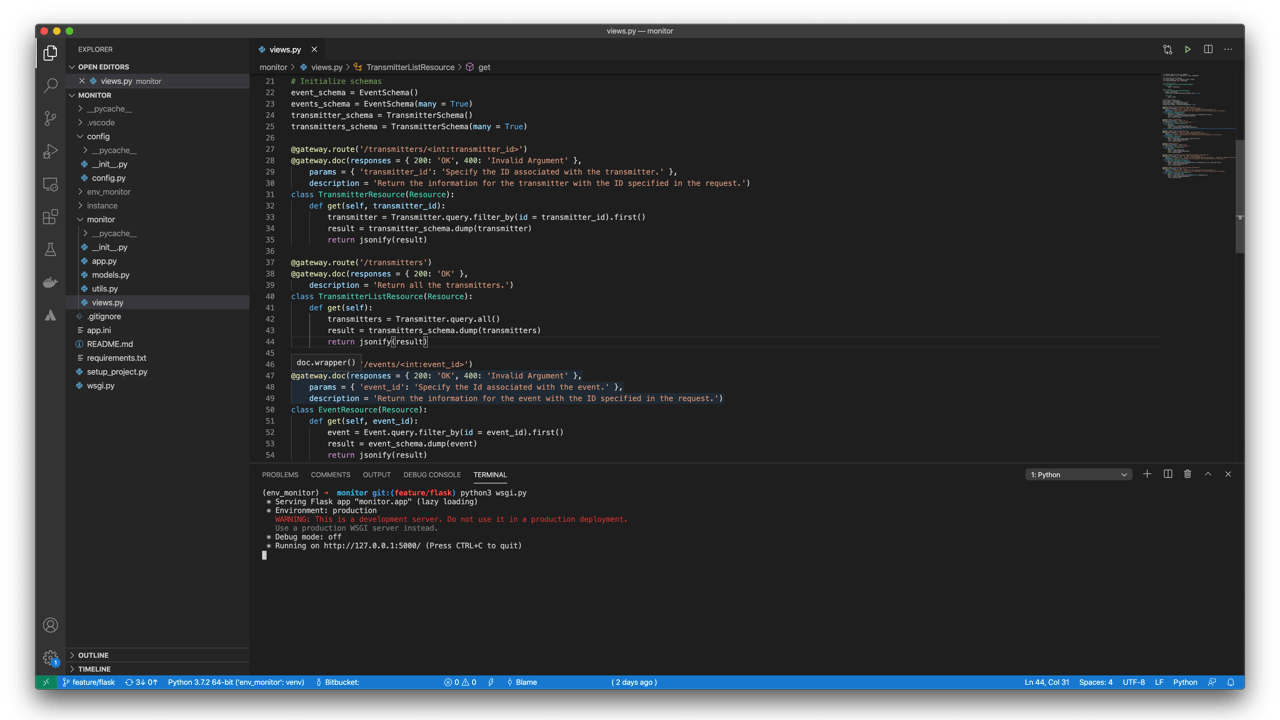The width and height of the screenshot is (1280, 720).
Task: Open the feedback icon in the status bar
Action: 1212,682
